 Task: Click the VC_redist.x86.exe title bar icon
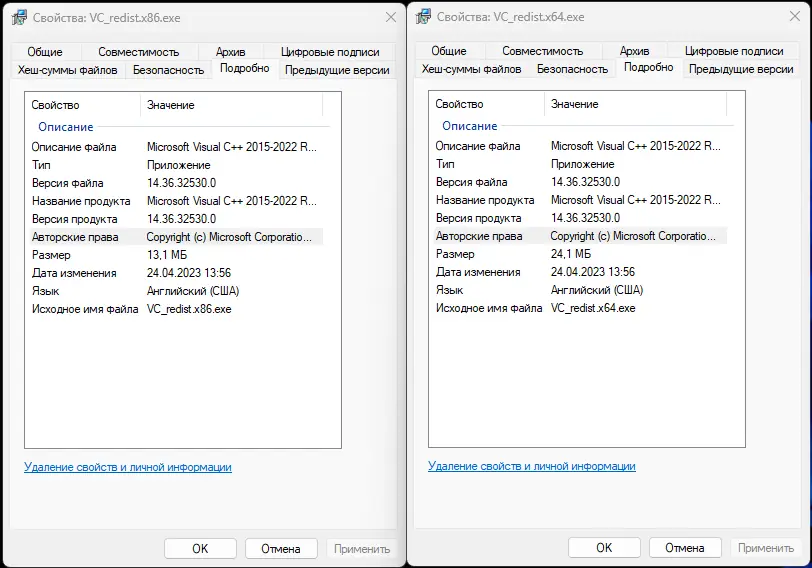(19, 18)
